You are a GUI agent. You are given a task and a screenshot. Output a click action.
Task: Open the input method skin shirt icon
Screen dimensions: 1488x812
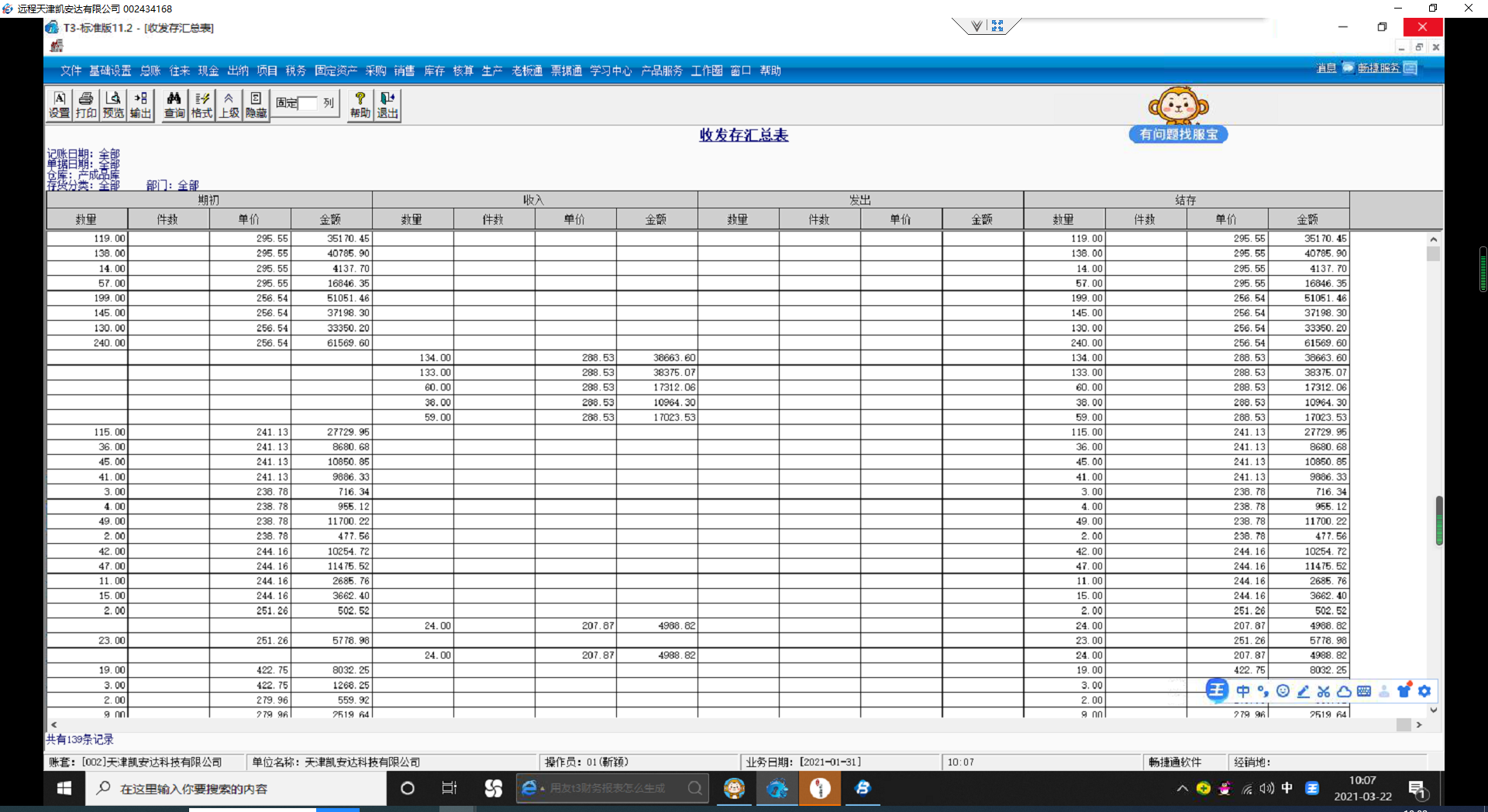1404,690
